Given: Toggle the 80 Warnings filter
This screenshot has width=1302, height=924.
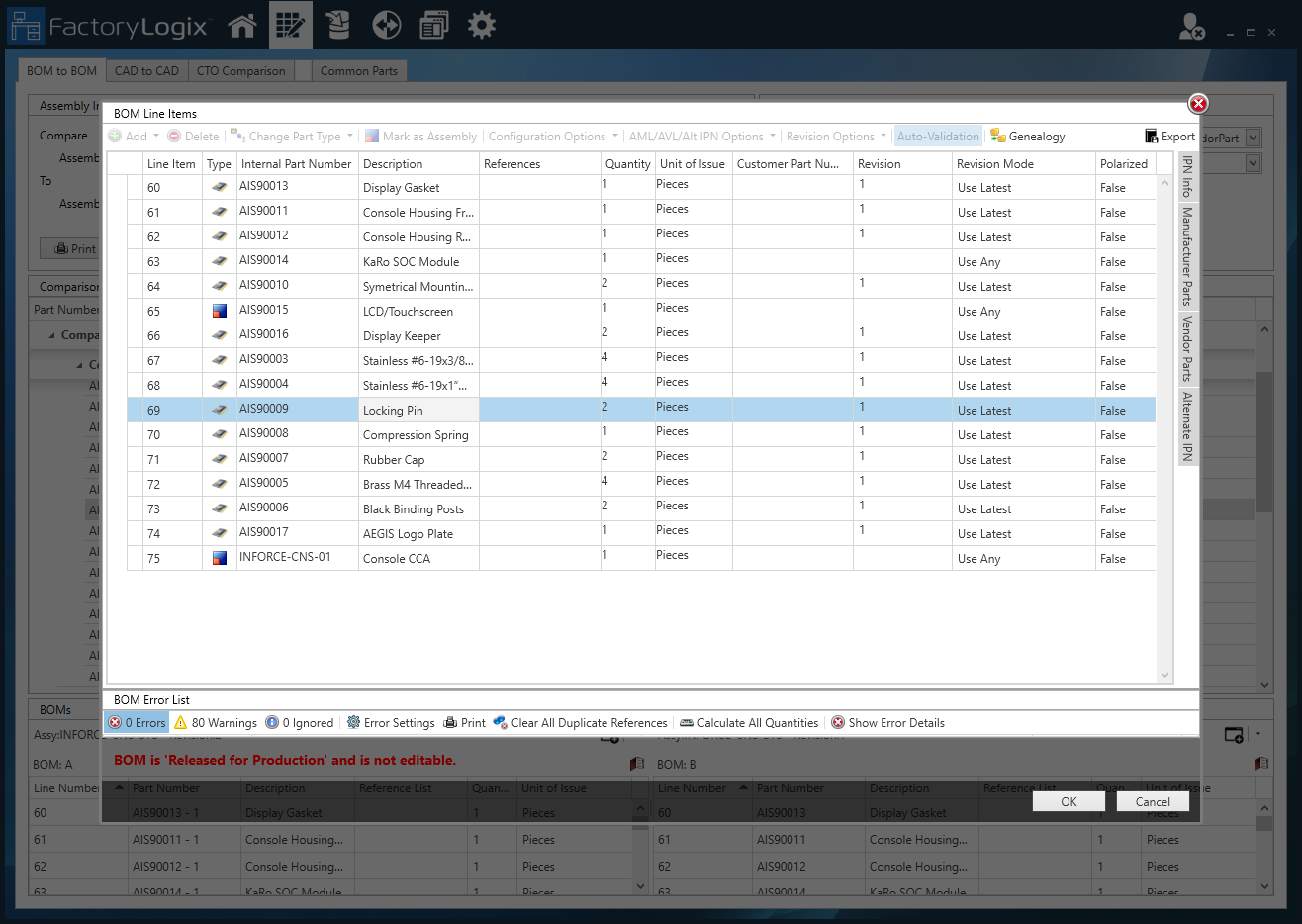Looking at the screenshot, I should click(215, 722).
